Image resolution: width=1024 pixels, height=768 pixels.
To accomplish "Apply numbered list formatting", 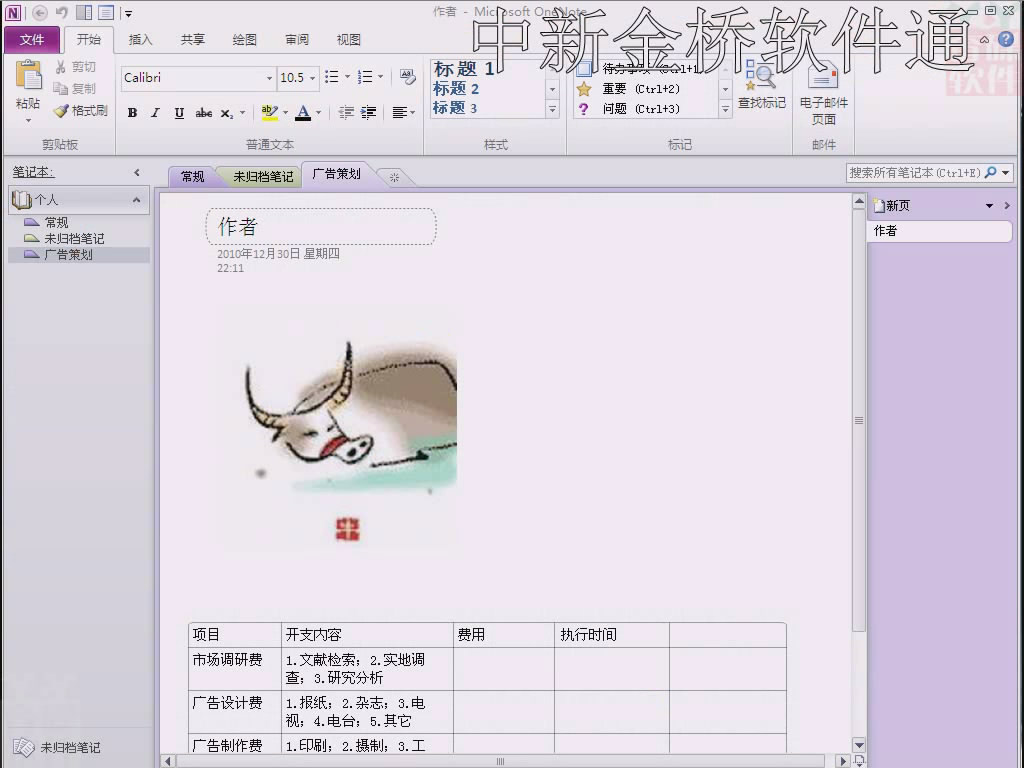I will point(365,77).
